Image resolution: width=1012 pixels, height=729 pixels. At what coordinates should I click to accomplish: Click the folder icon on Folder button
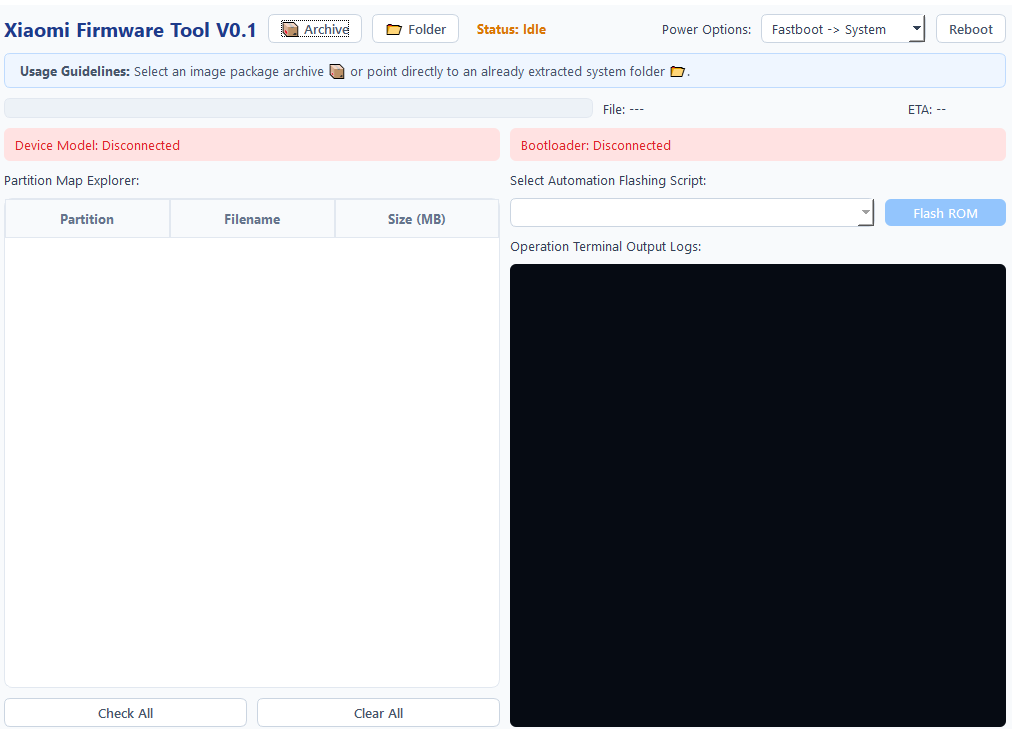coord(394,30)
